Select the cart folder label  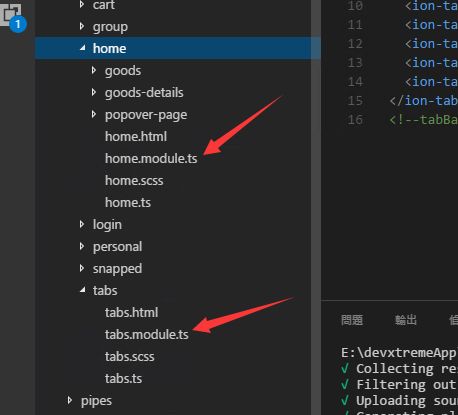pos(104,5)
